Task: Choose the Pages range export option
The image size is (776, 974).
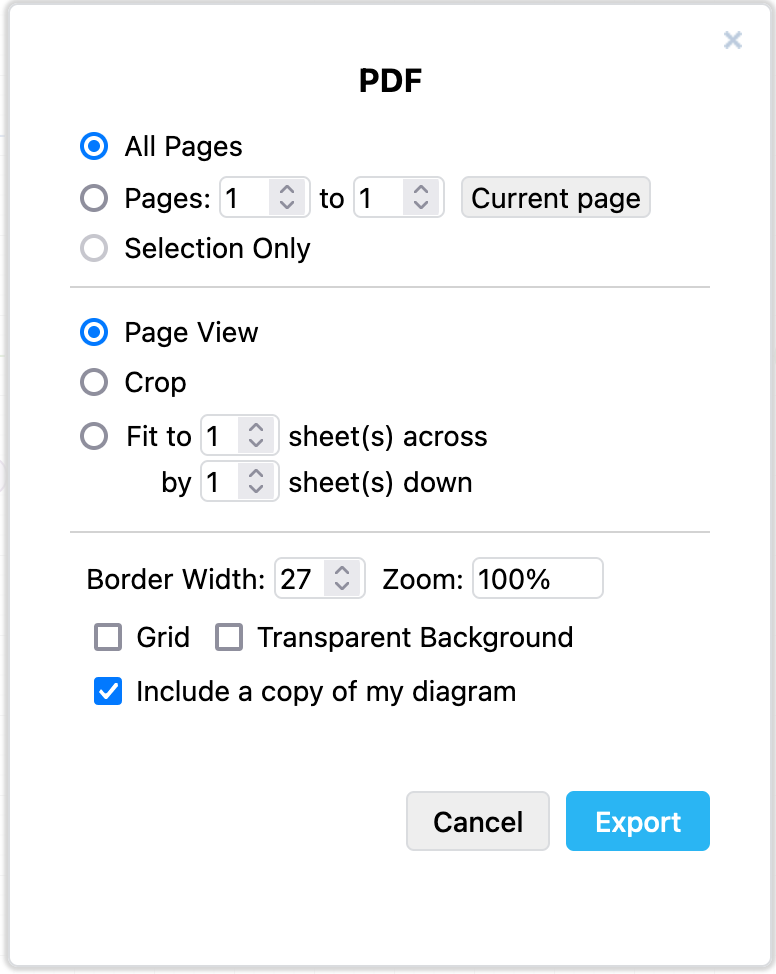Action: pyautogui.click(x=93, y=198)
